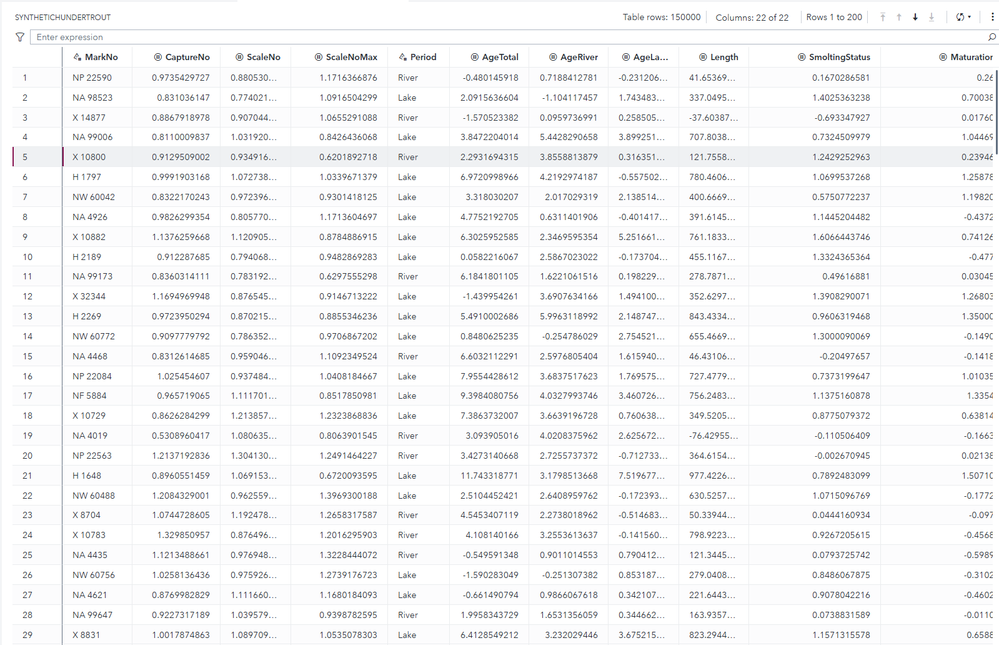The width and height of the screenshot is (999, 645).
Task: Click the filter funnel icon
Action: click(20, 37)
